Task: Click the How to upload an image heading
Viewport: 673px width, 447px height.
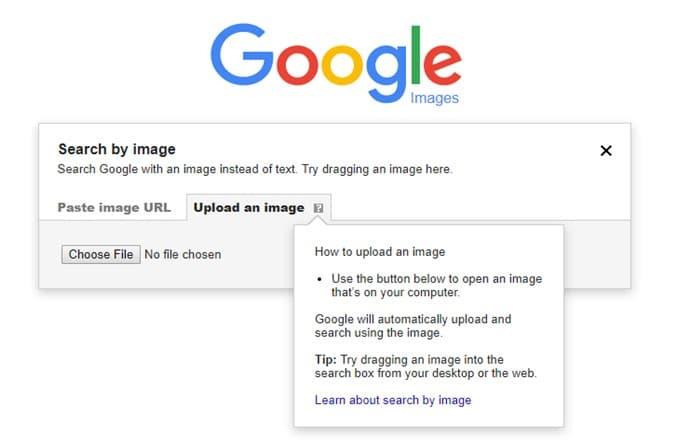Action: coord(380,252)
